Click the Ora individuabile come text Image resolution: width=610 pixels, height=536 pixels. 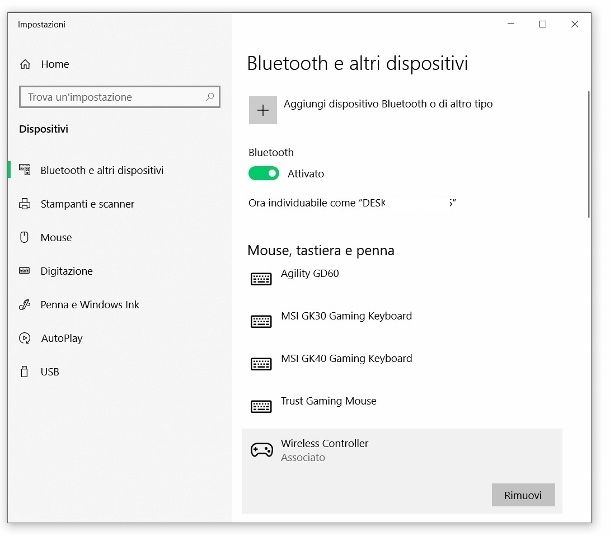click(352, 203)
